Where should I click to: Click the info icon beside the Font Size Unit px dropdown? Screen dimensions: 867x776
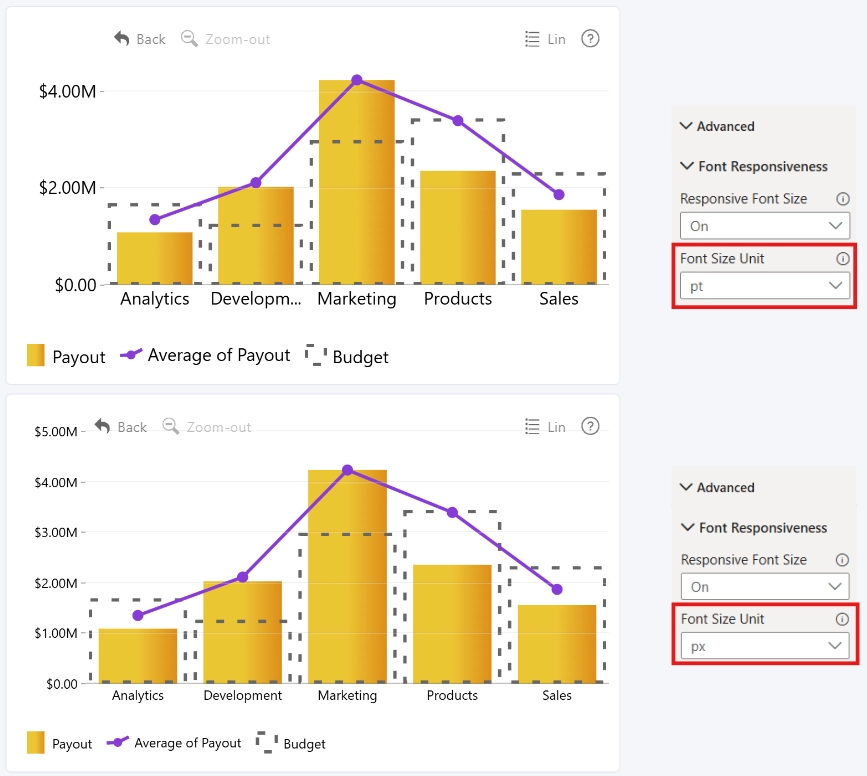coord(842,619)
